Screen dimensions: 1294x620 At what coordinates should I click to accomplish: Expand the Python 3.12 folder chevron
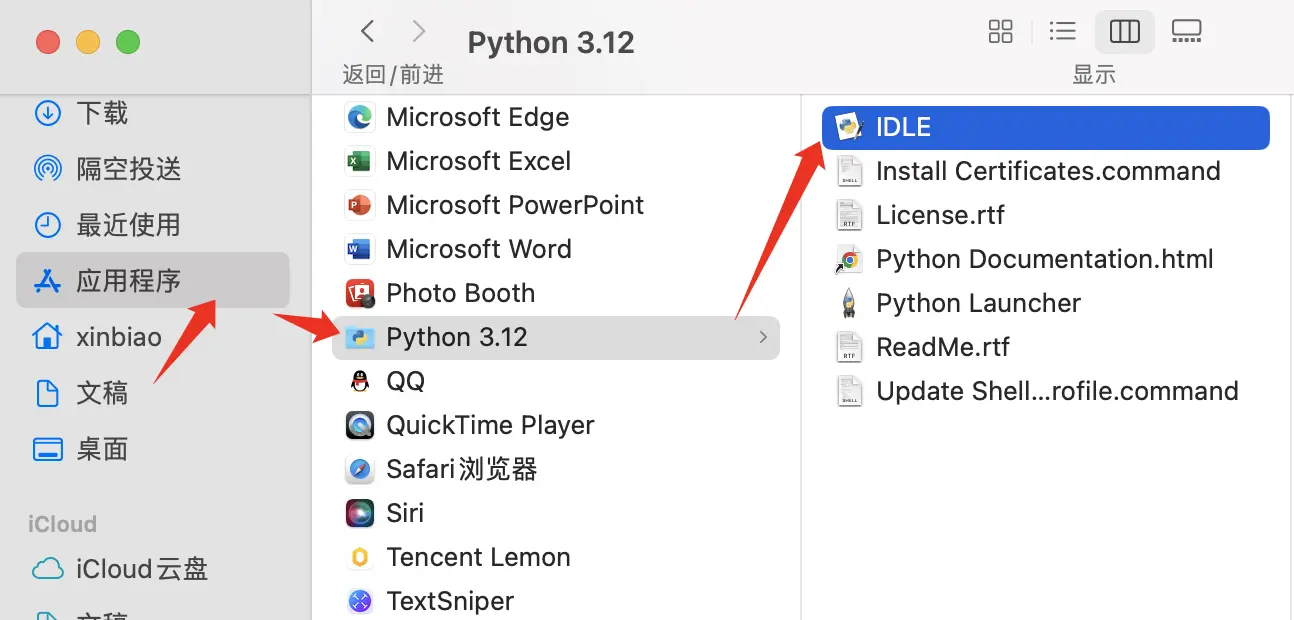pyautogui.click(x=763, y=338)
